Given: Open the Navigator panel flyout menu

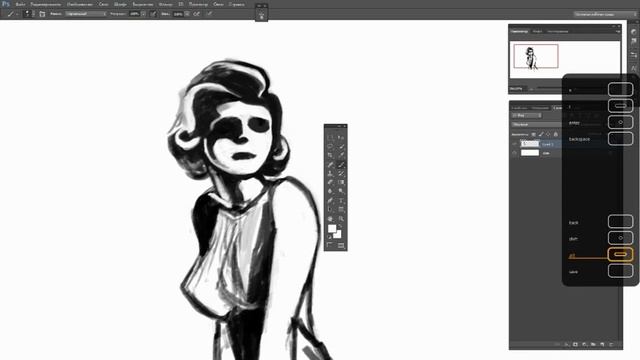Looking at the screenshot, I should (618, 31).
